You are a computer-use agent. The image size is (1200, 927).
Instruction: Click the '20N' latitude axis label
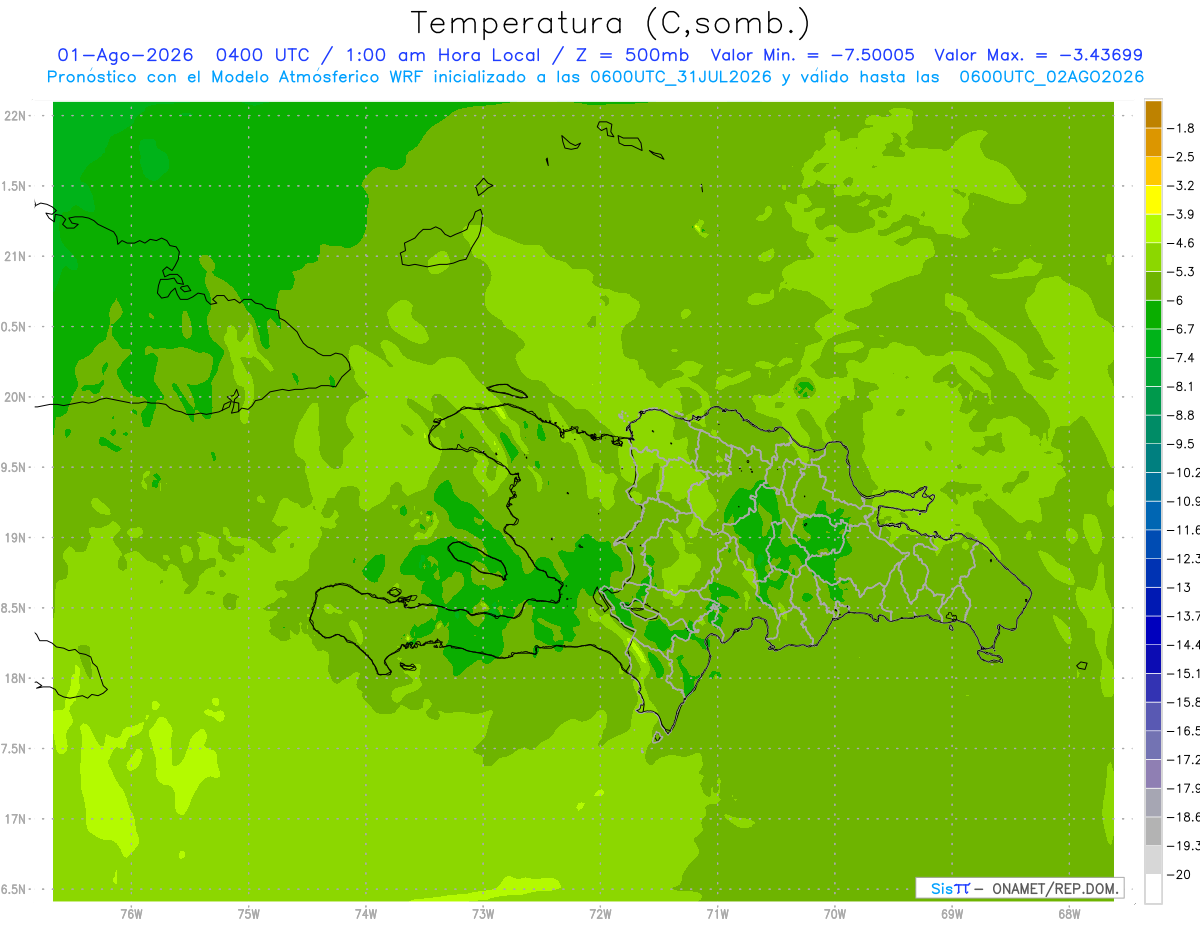coord(17,397)
